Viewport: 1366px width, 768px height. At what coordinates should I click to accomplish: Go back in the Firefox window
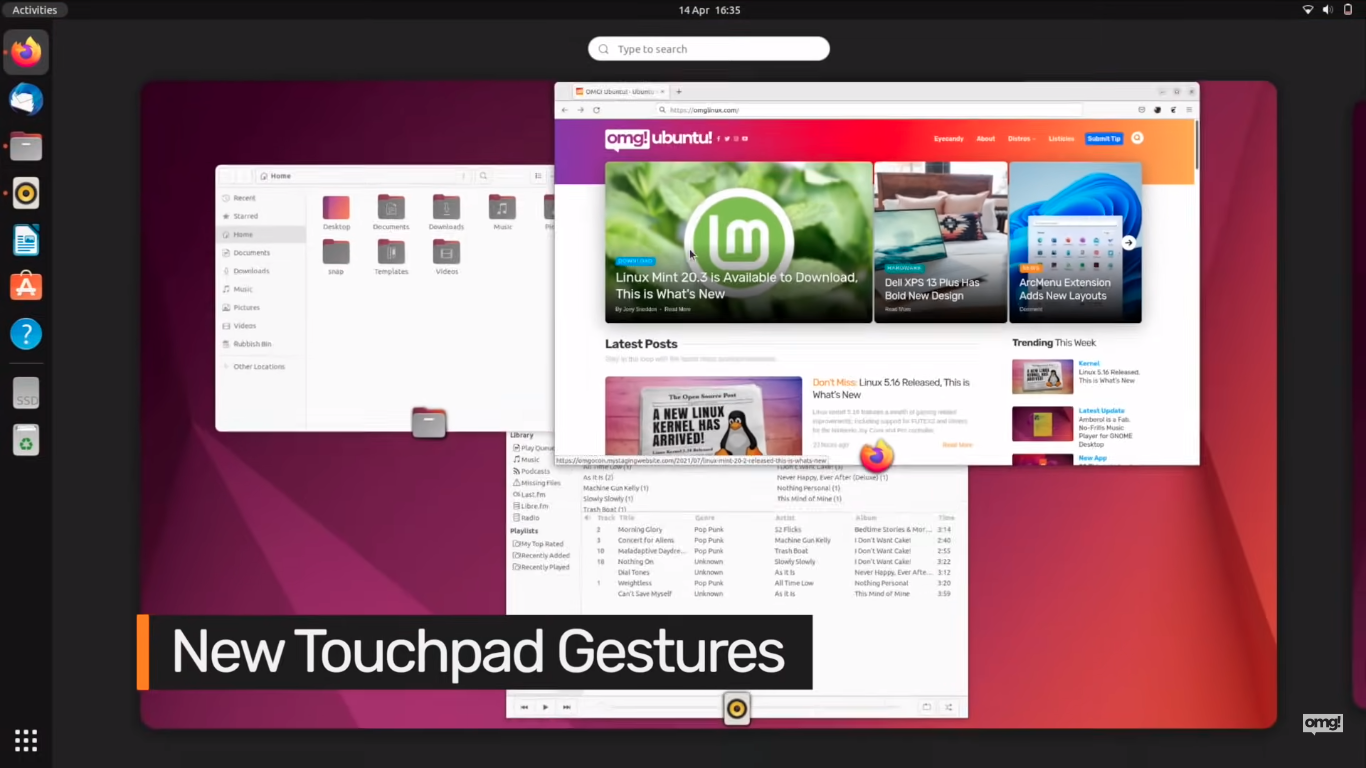[565, 110]
